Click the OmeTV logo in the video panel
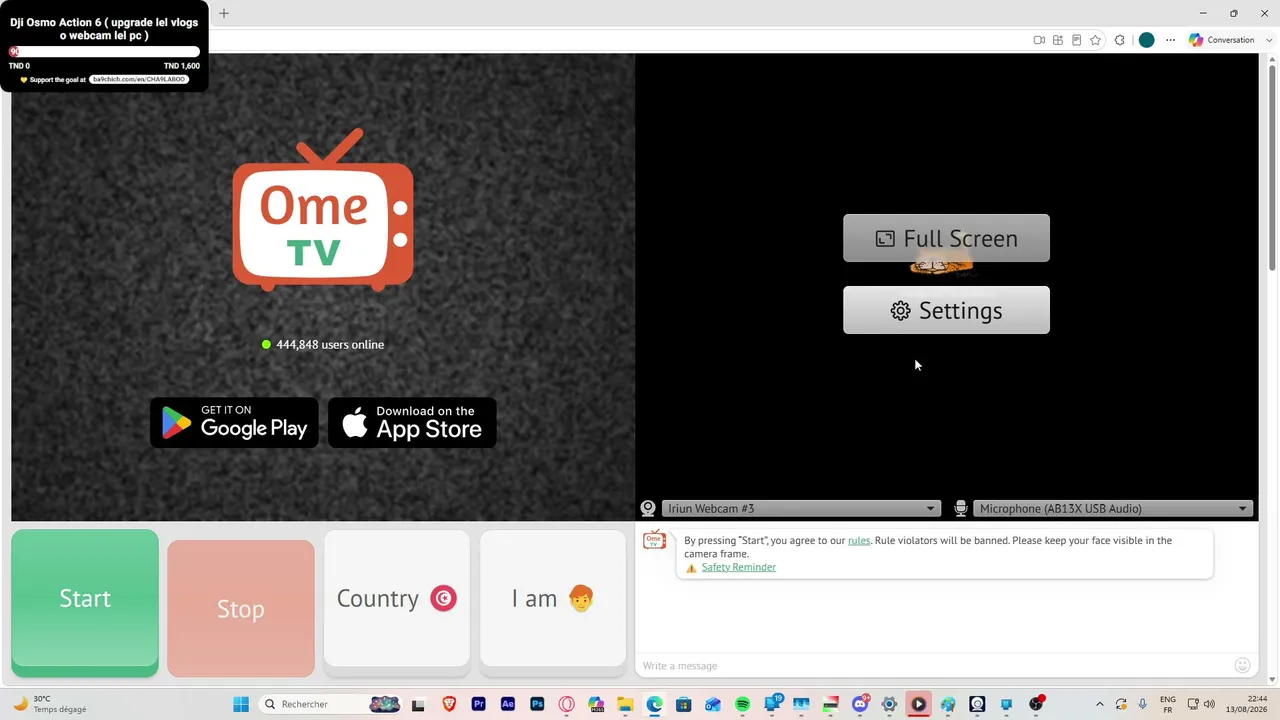 tap(323, 210)
